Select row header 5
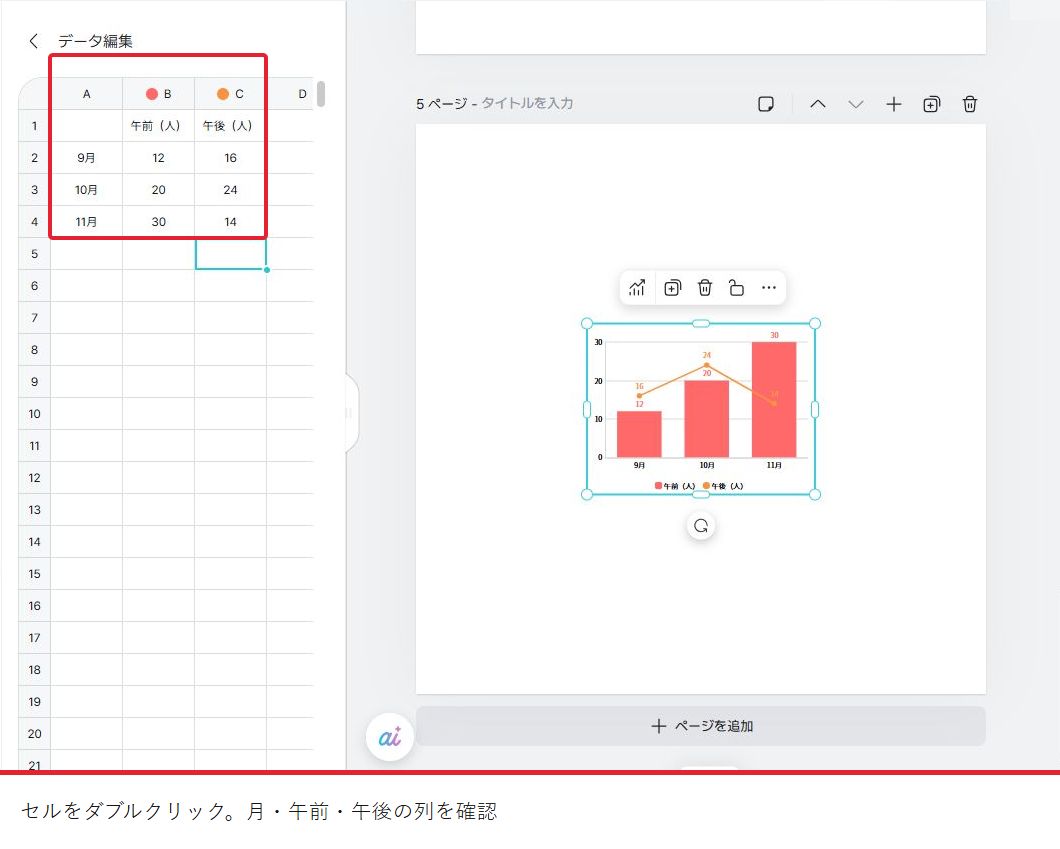 click(x=34, y=253)
